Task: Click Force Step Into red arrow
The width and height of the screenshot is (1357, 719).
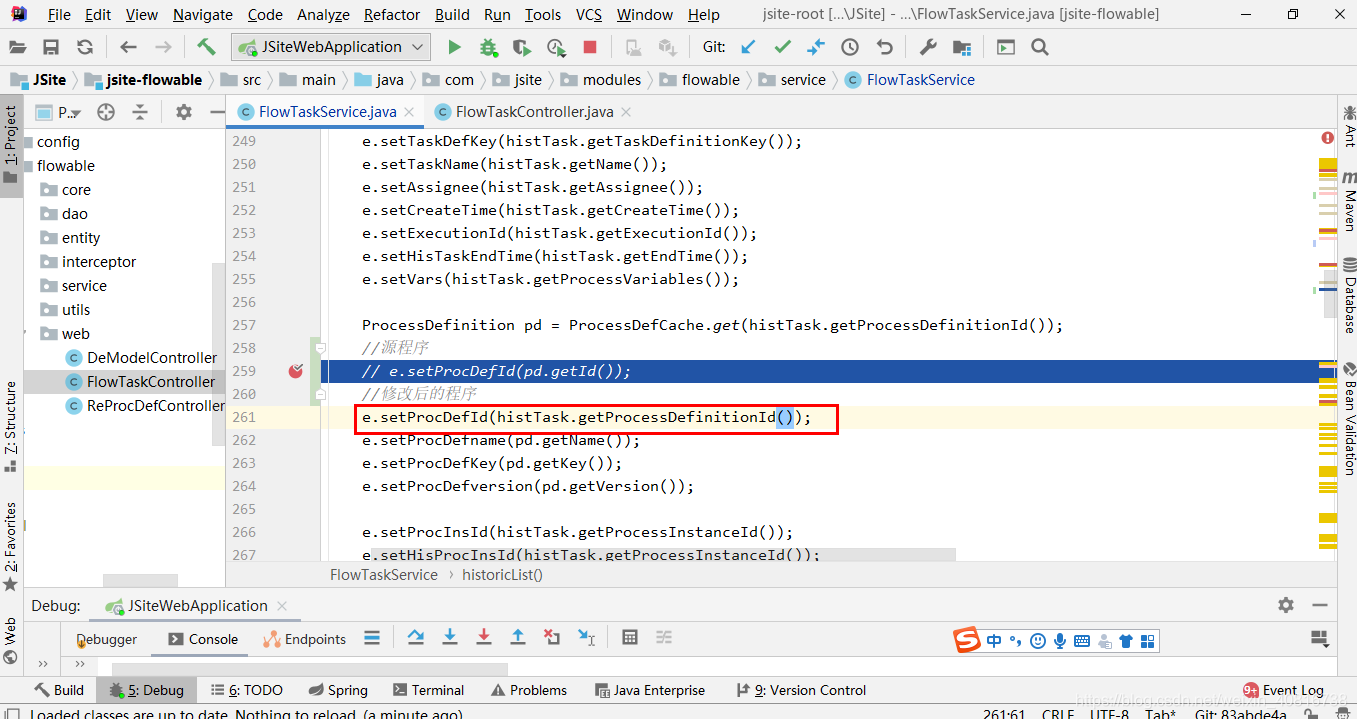Action: 484,637
